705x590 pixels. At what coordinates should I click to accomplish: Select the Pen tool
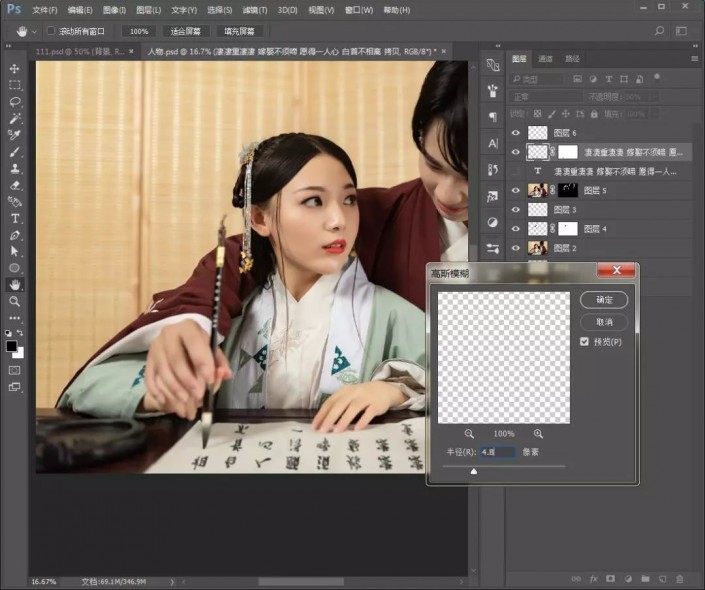click(14, 235)
